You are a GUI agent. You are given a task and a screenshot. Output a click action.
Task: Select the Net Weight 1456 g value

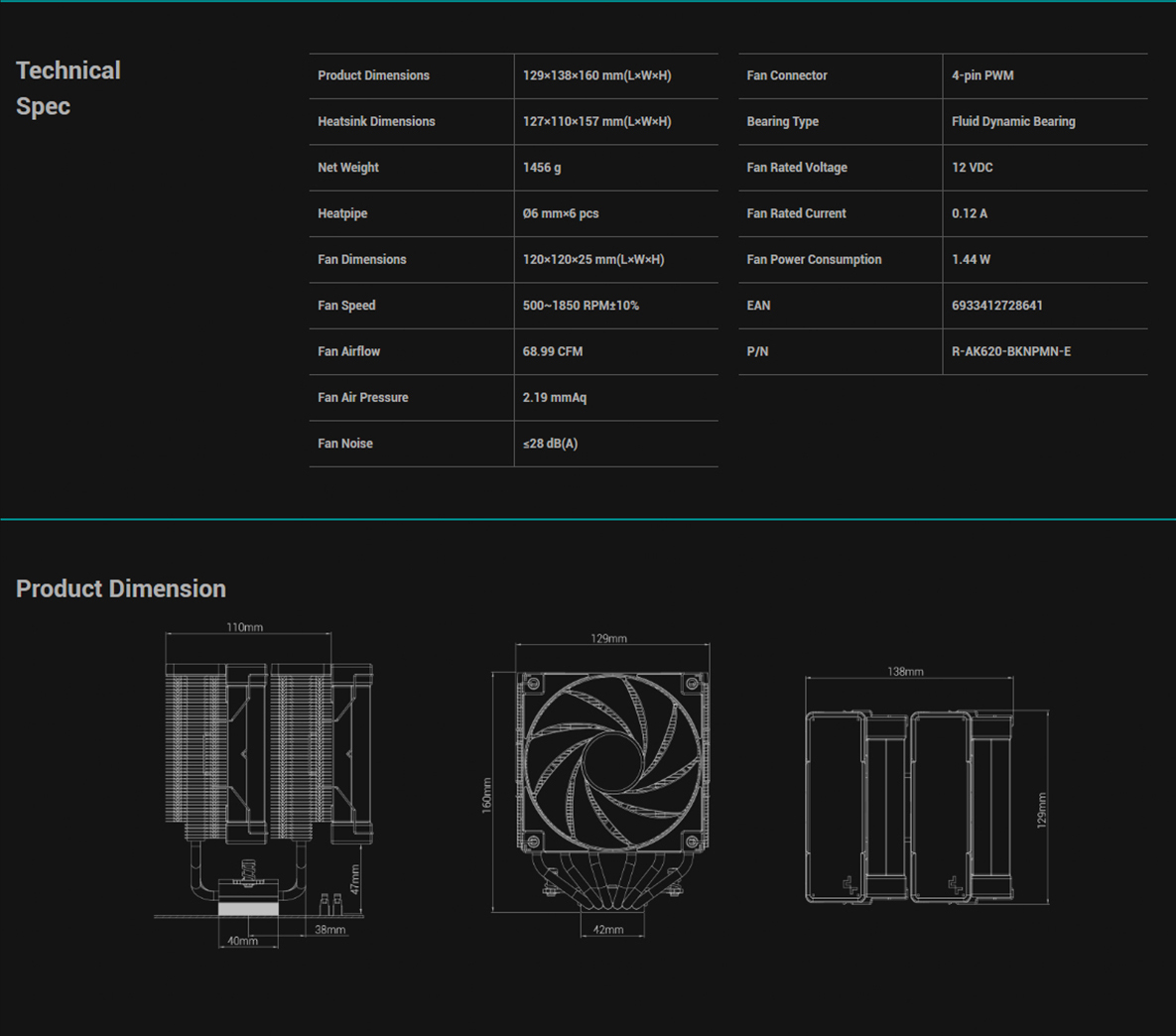(542, 168)
